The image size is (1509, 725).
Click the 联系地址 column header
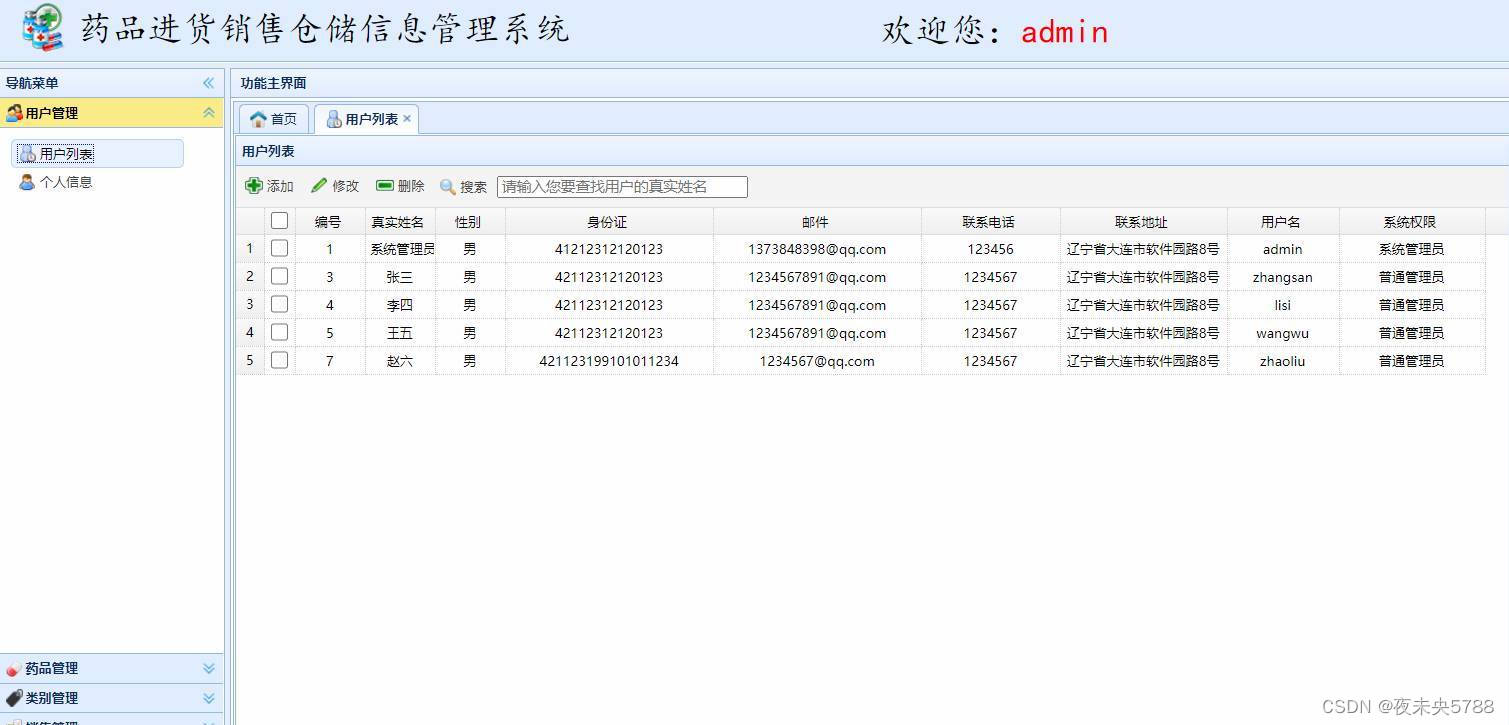1144,222
